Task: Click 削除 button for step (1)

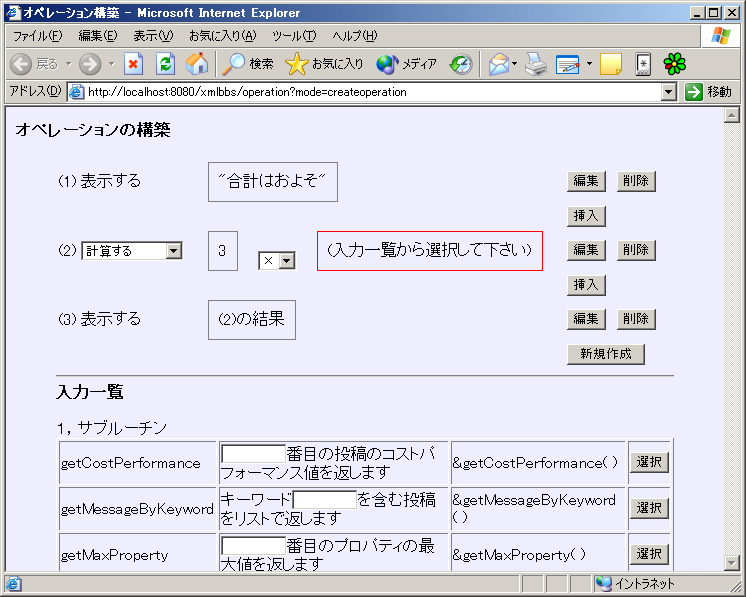Action: (636, 181)
